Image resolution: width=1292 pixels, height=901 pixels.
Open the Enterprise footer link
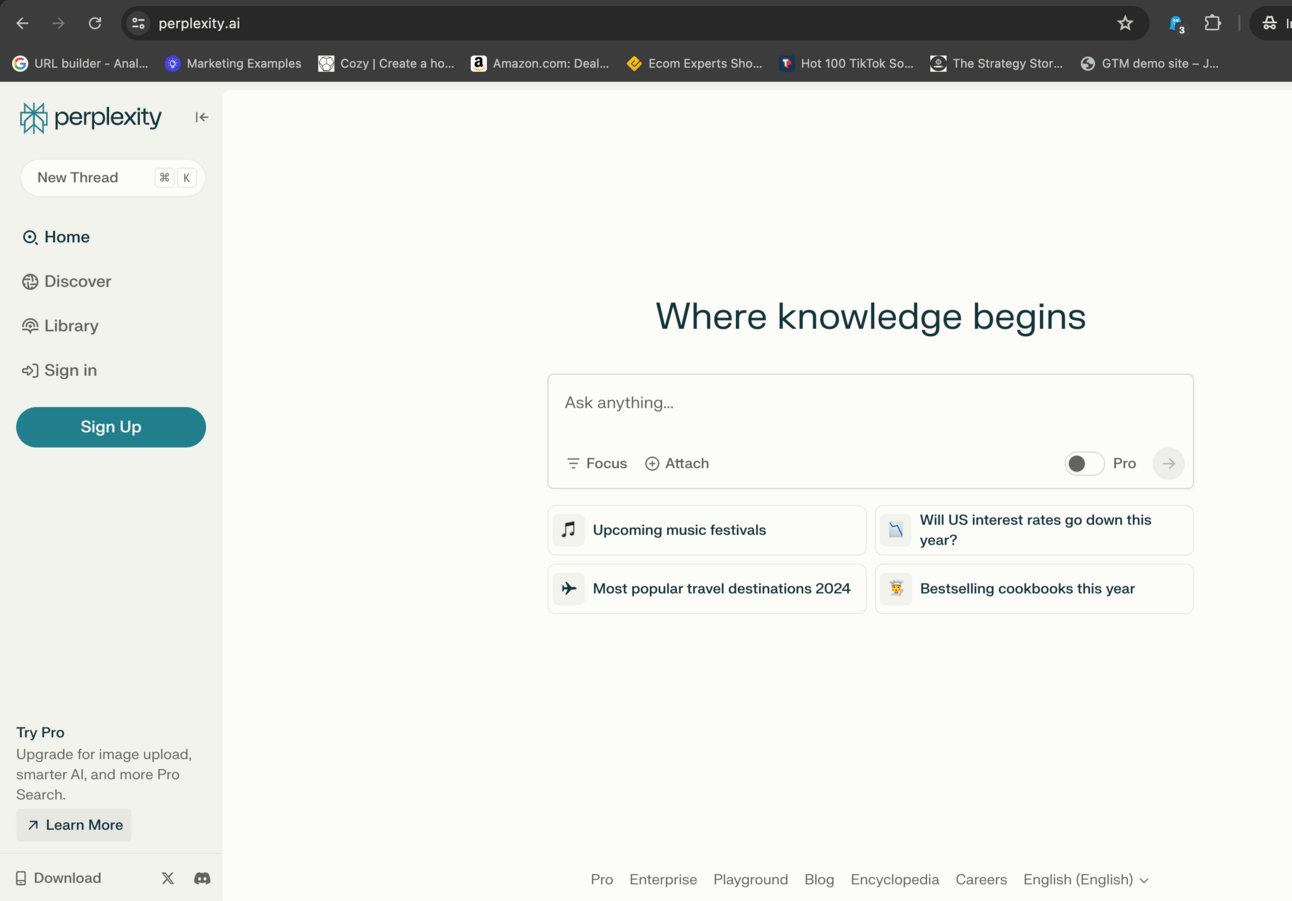[663, 879]
